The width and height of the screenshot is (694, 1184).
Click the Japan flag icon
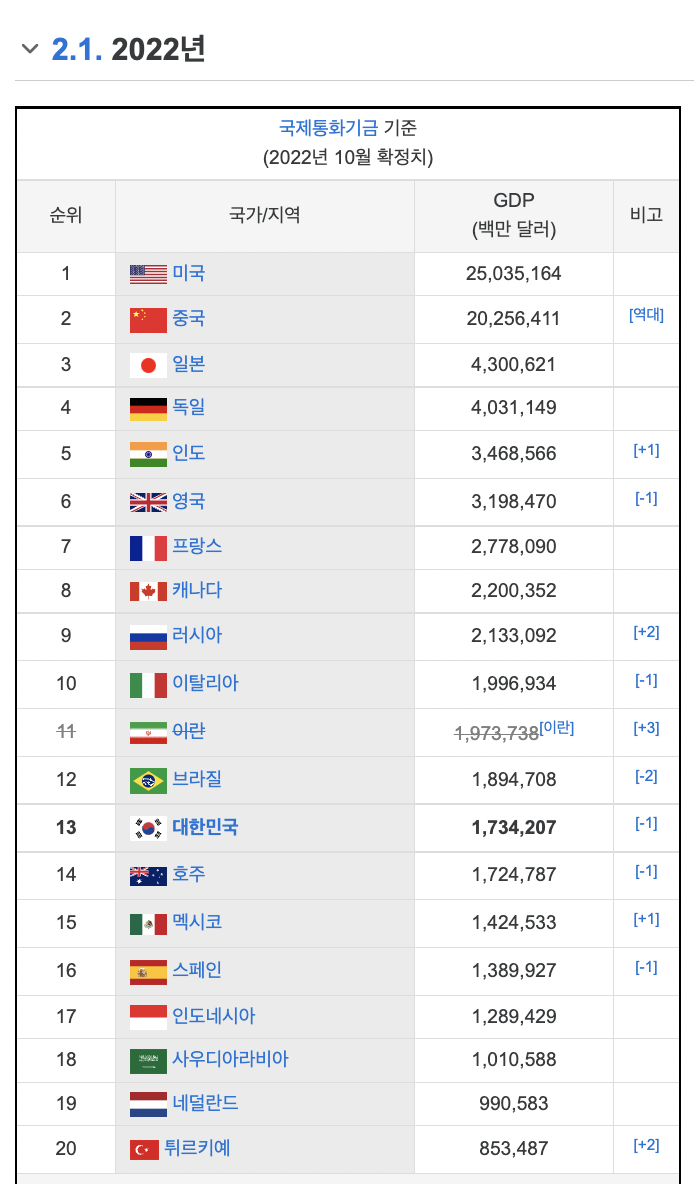pyautogui.click(x=148, y=365)
